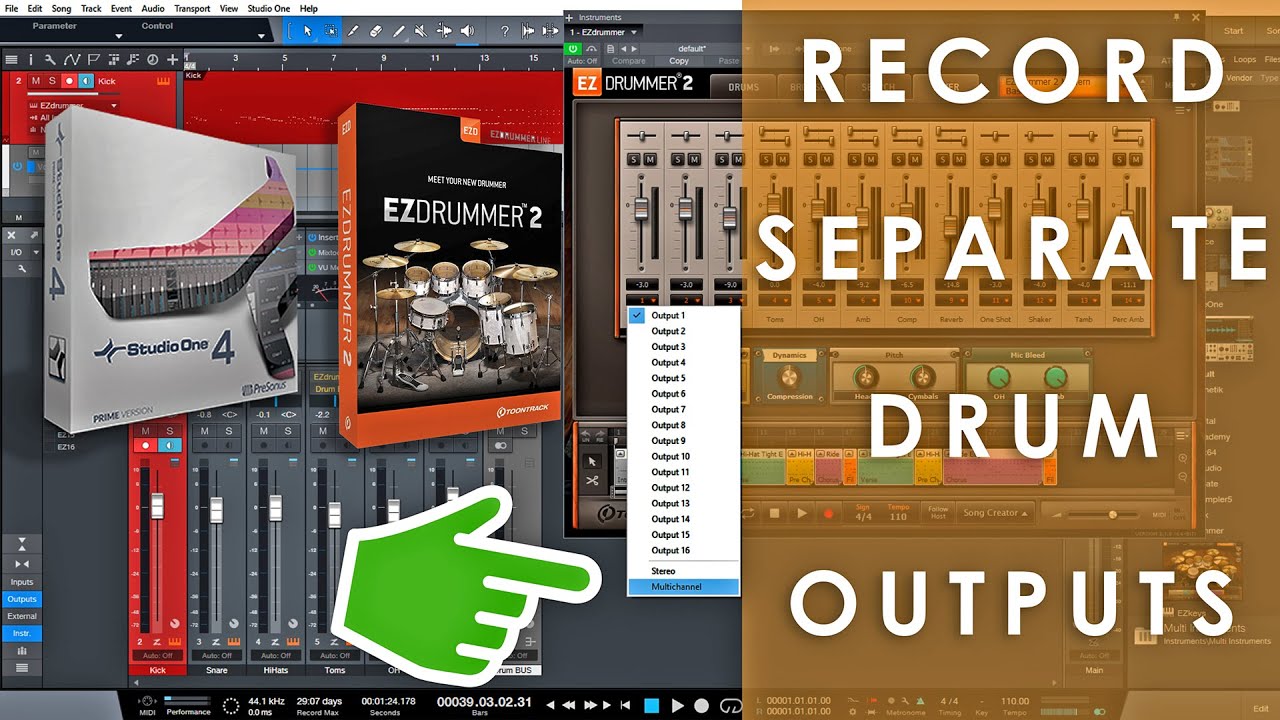Screen dimensions: 1280x720
Task: Open the Song Creator dropdown
Action: point(995,513)
